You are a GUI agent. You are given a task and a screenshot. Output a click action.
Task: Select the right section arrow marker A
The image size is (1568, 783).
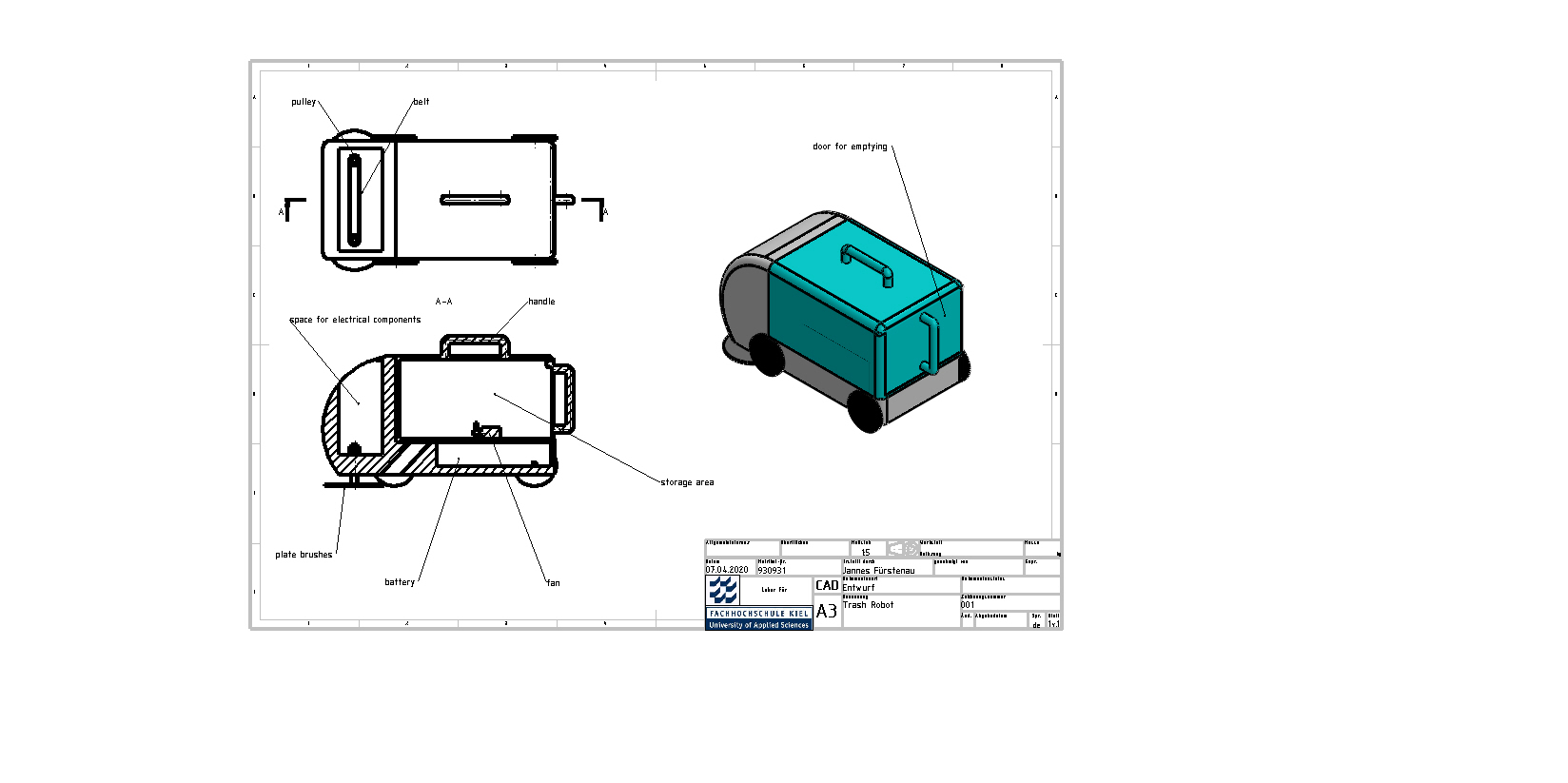pos(596,206)
